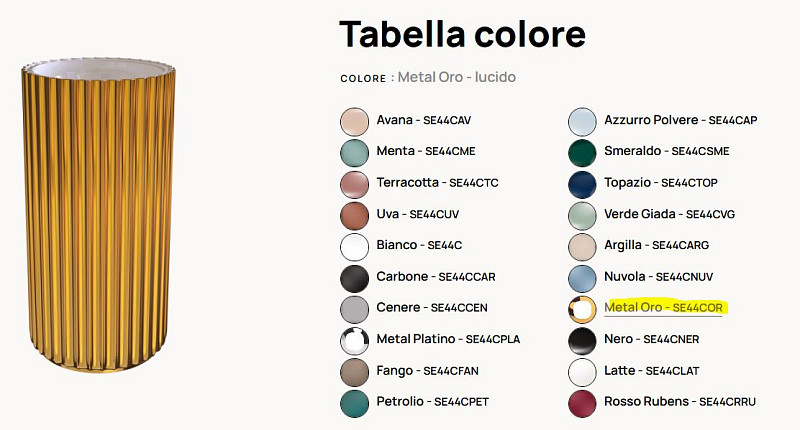Select the Nero black swatch
The image size is (800, 430).
click(x=582, y=340)
